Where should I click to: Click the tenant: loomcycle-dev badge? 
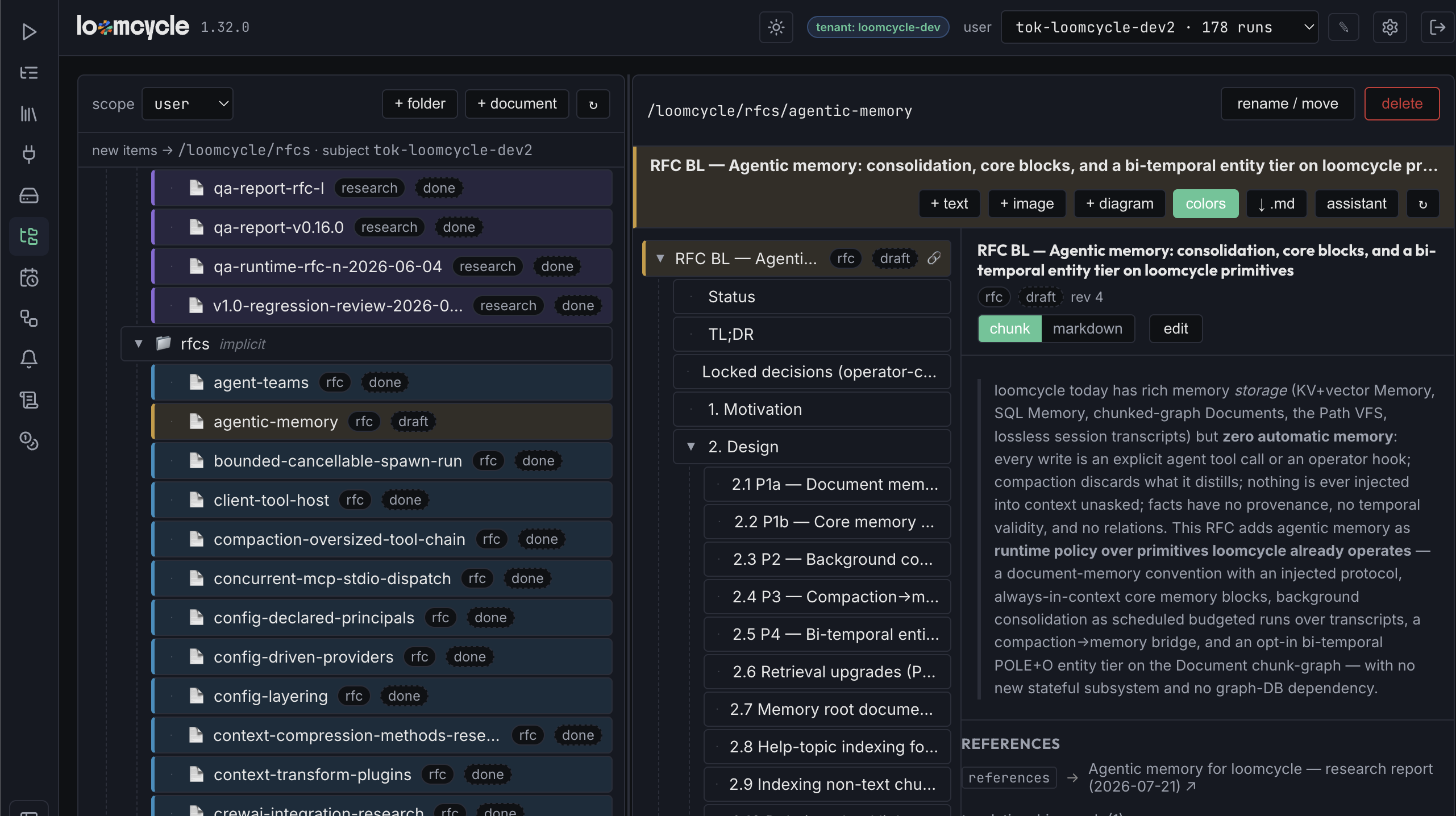click(878, 27)
